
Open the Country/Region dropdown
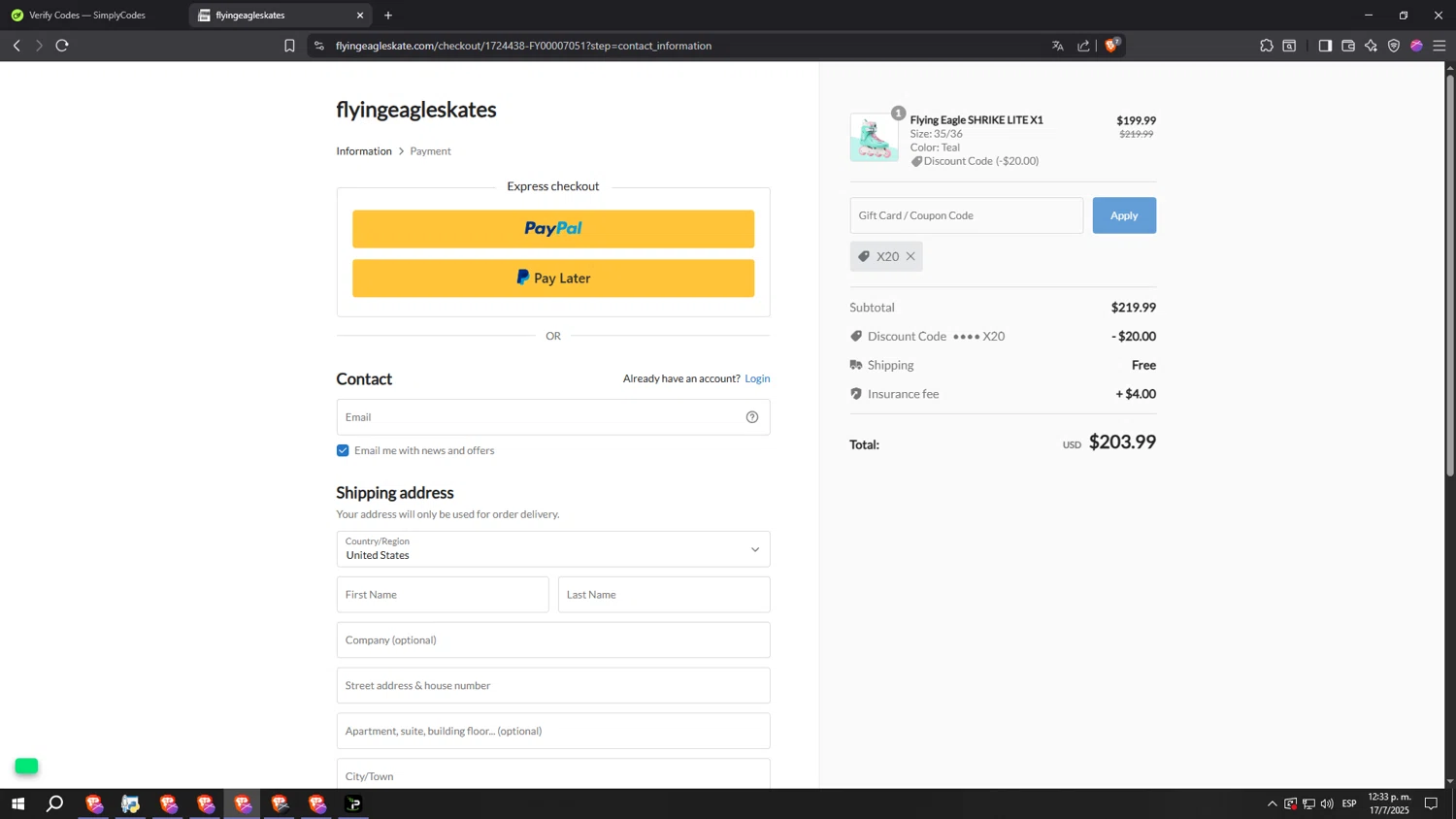[x=553, y=549]
